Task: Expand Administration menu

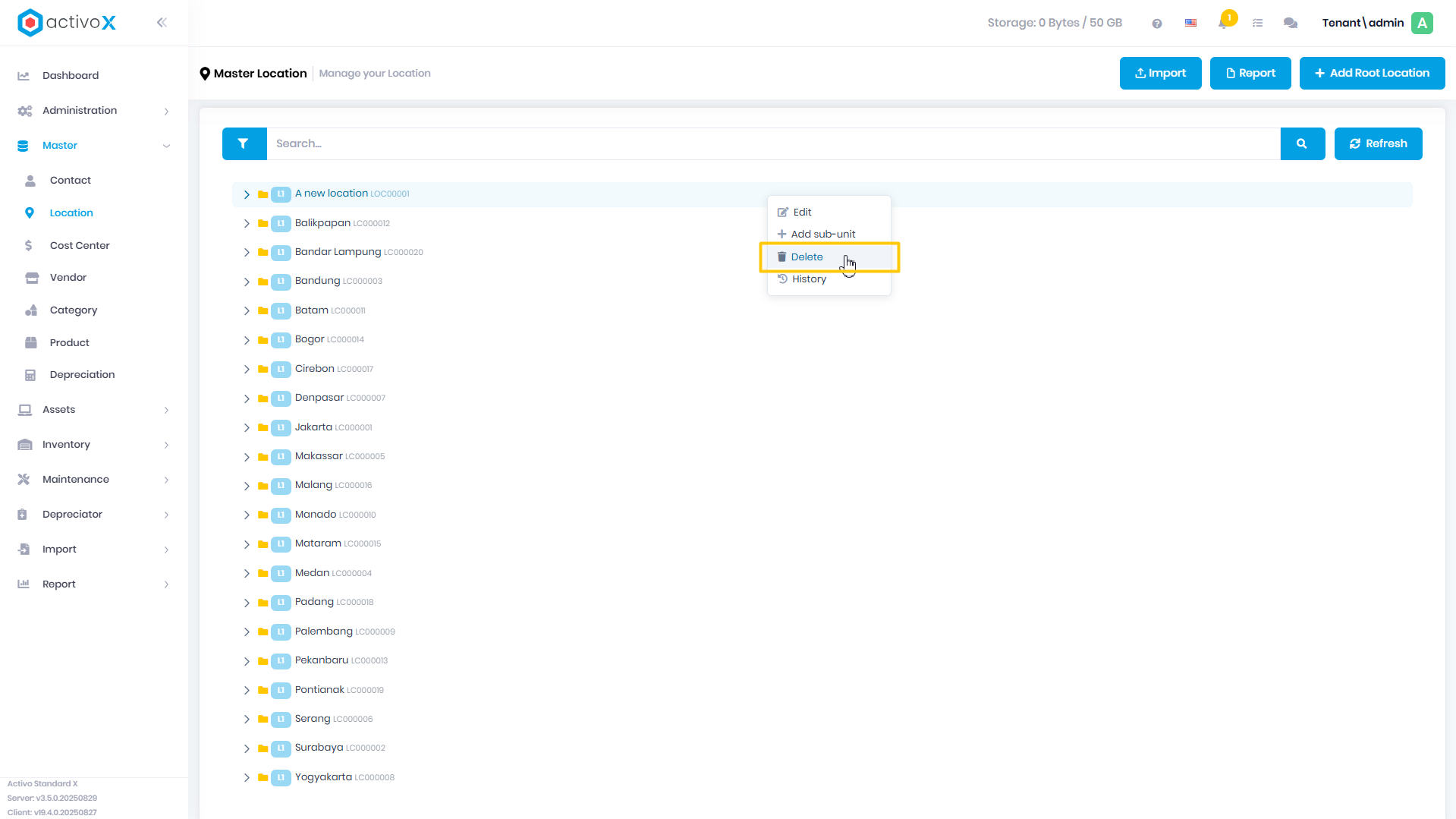Action: pos(94,111)
